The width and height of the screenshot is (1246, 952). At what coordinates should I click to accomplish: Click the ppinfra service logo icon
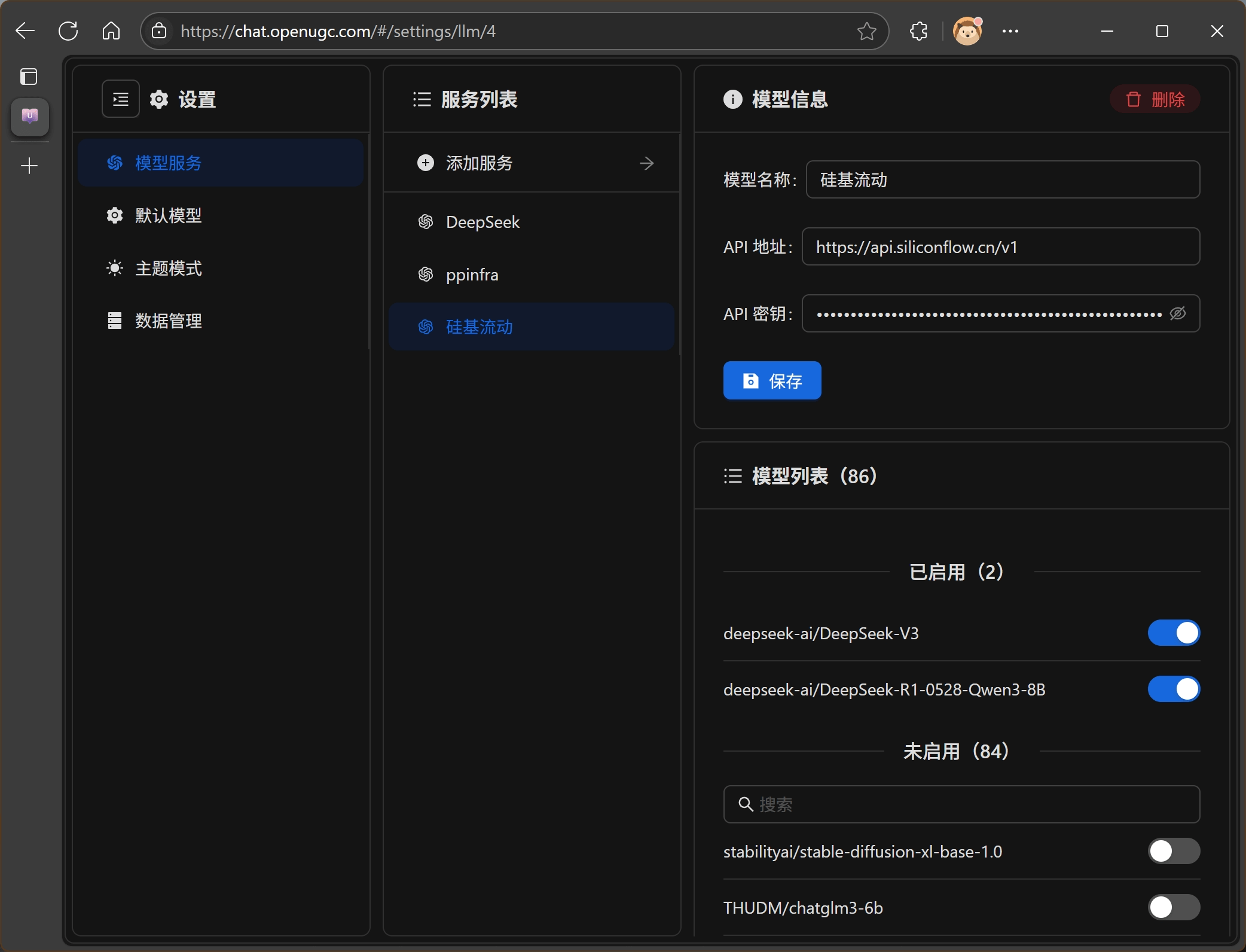[426, 274]
